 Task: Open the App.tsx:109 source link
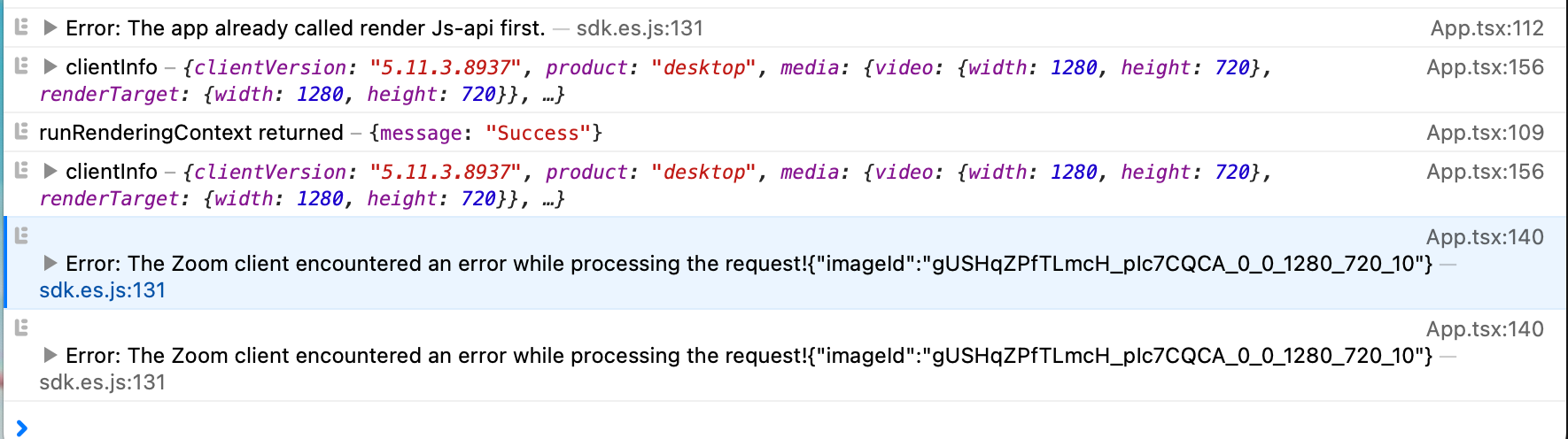pyautogui.click(x=1485, y=133)
